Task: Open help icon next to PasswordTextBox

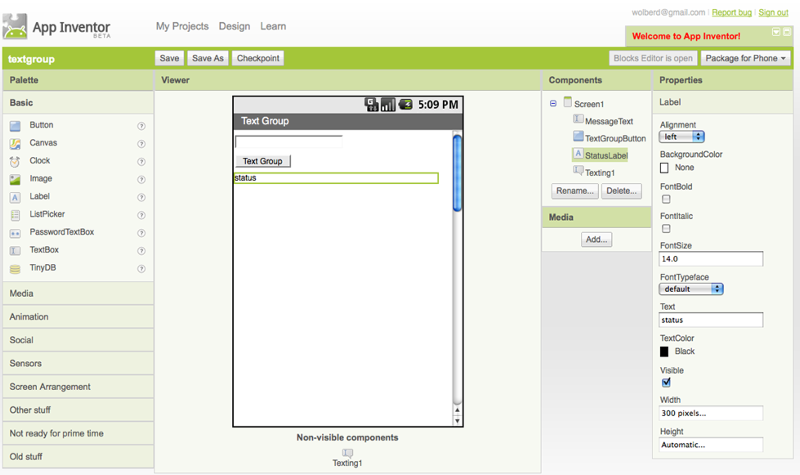Action: 141,233
